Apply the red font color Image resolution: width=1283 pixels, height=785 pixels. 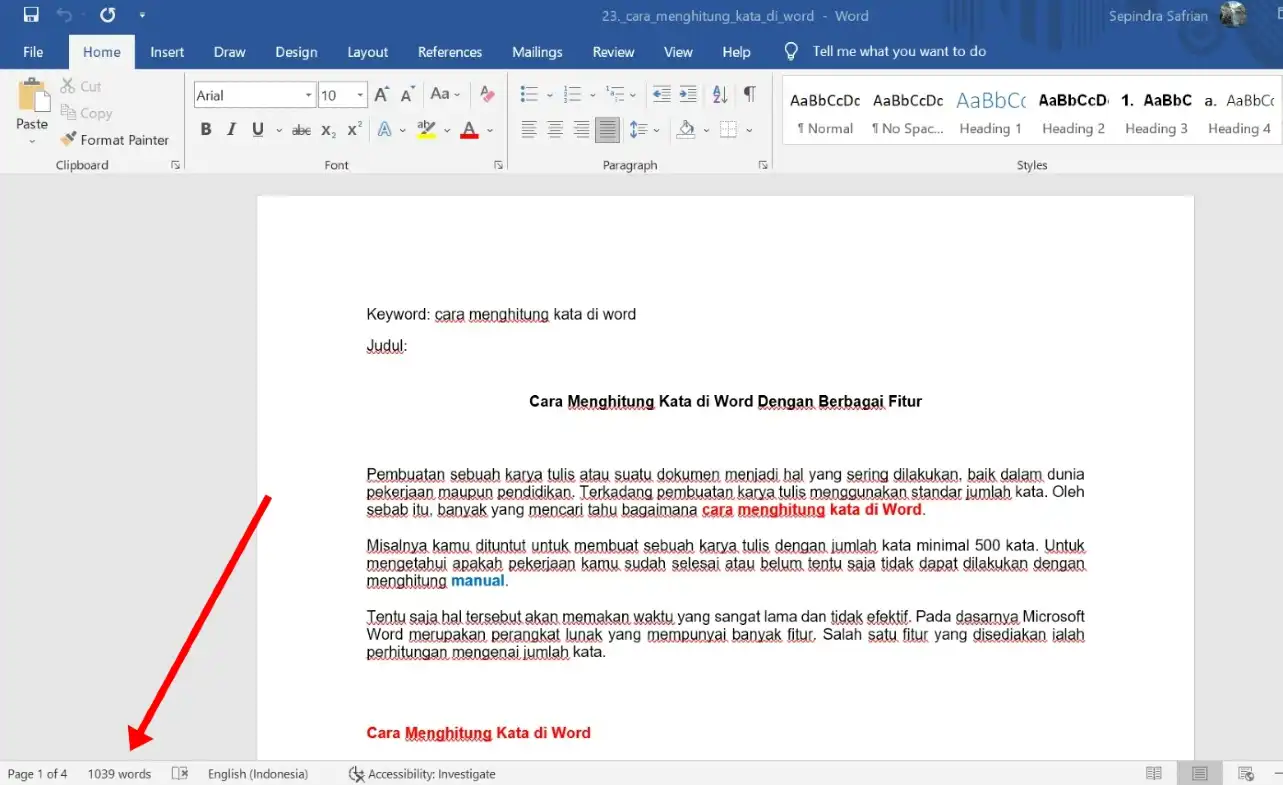pyautogui.click(x=469, y=130)
